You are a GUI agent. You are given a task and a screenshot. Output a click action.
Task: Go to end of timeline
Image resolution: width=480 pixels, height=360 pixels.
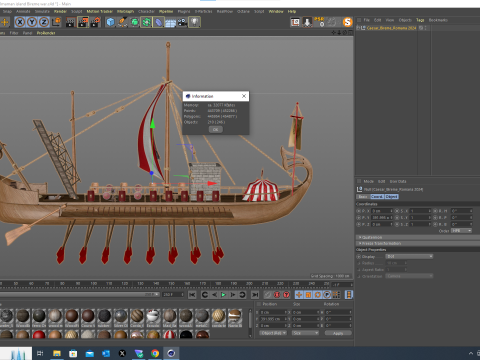point(255,295)
